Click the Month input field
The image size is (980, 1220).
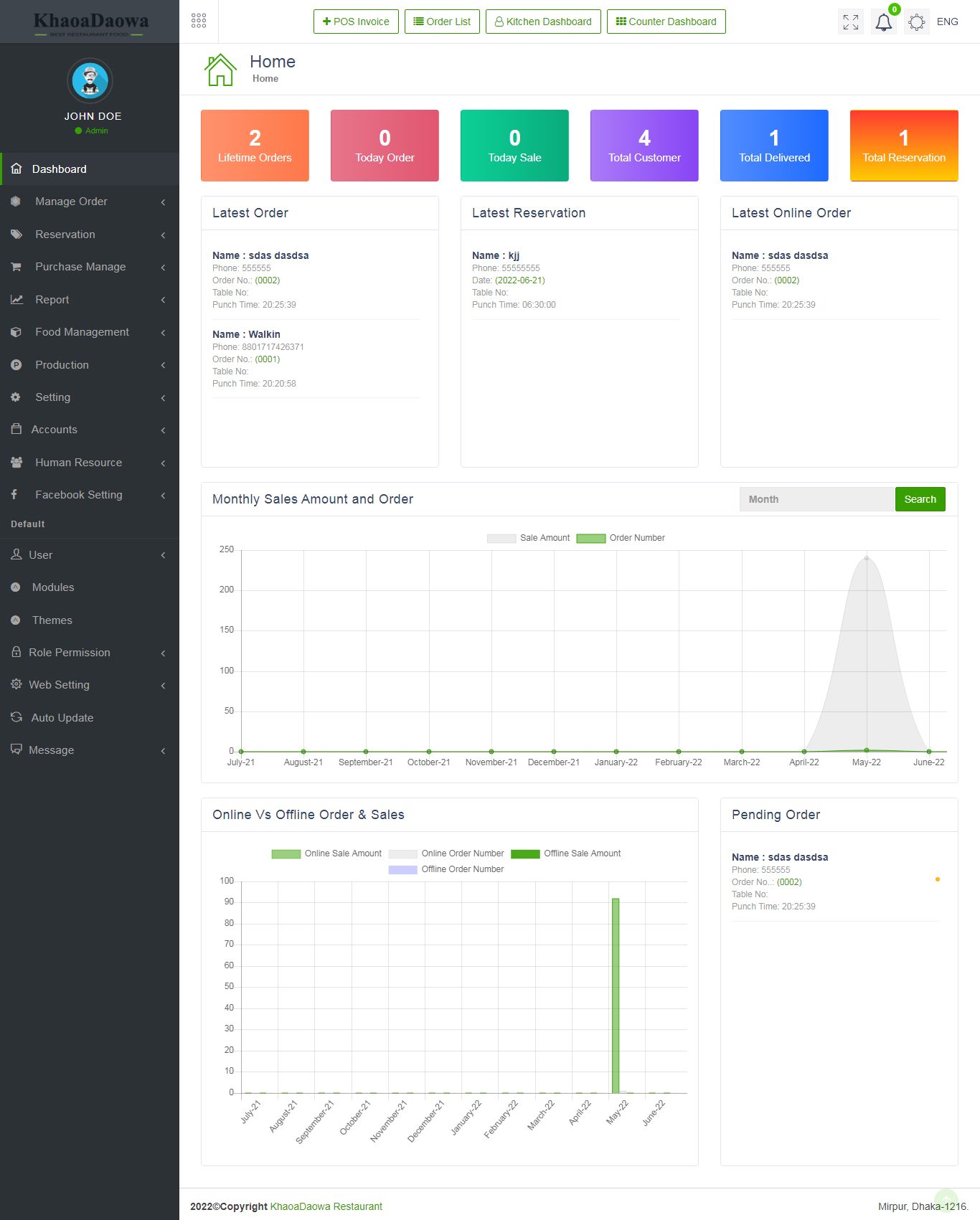coord(816,499)
